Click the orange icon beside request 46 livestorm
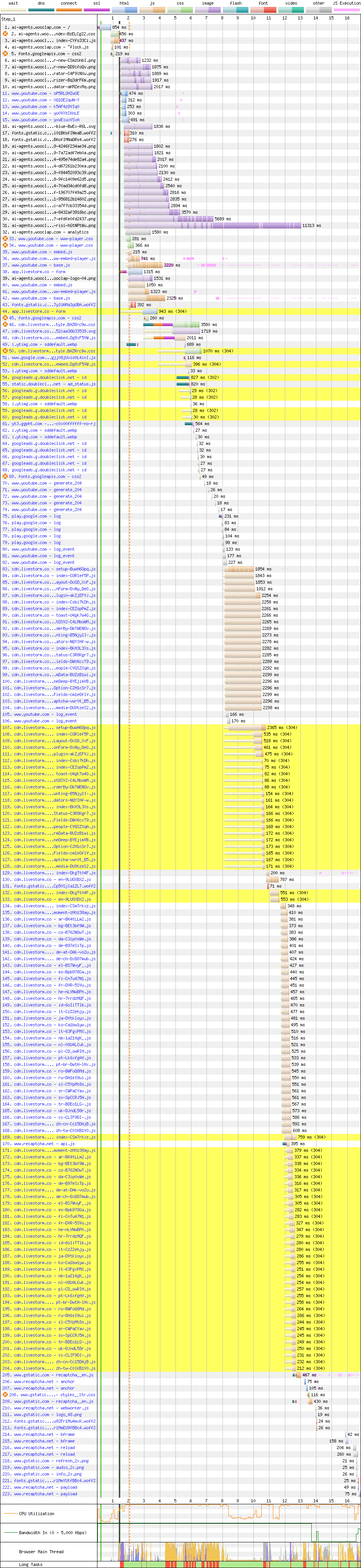Image resolution: width=361 pixels, height=1568 pixels. coord(5,324)
